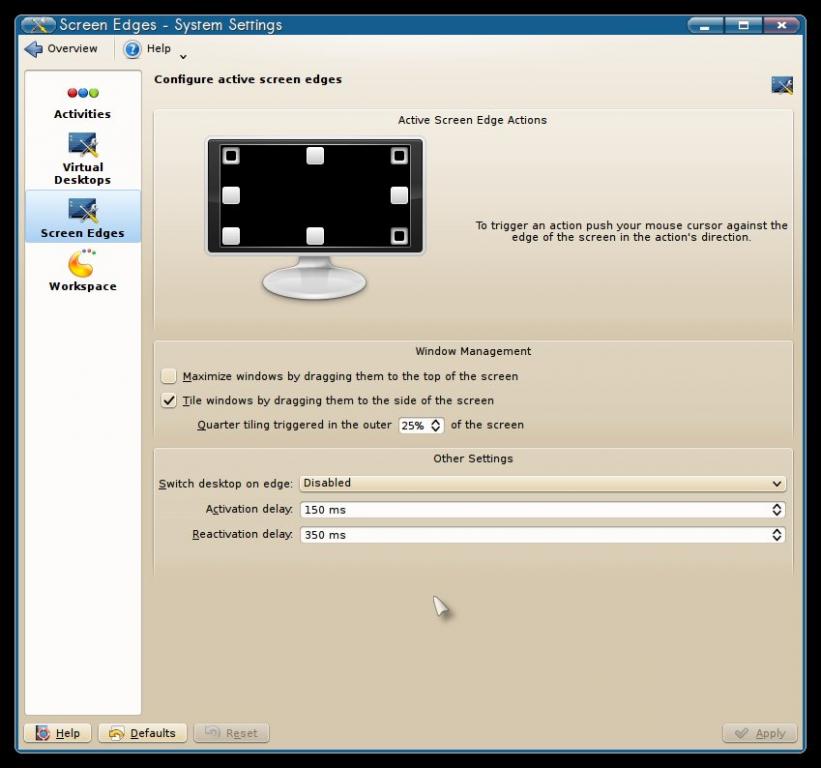Open the Switch desktop on edge dropdown
Viewport: 821px width, 768px height.
[x=542, y=483]
